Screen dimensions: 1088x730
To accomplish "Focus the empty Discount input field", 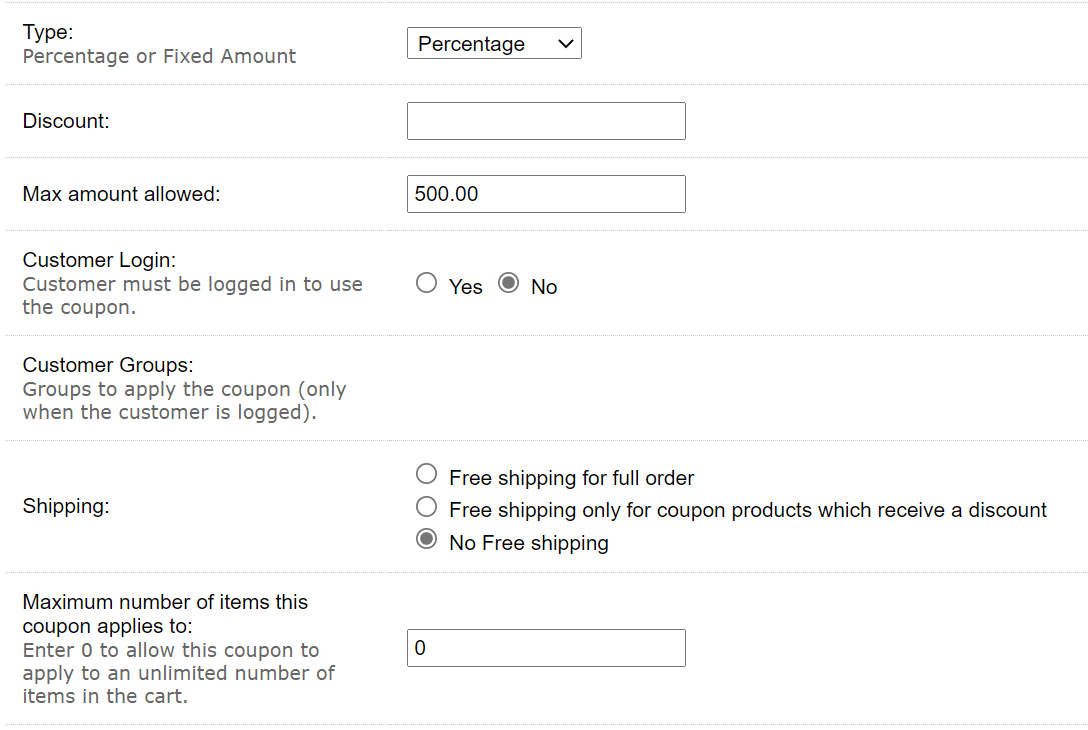I will 546,121.
